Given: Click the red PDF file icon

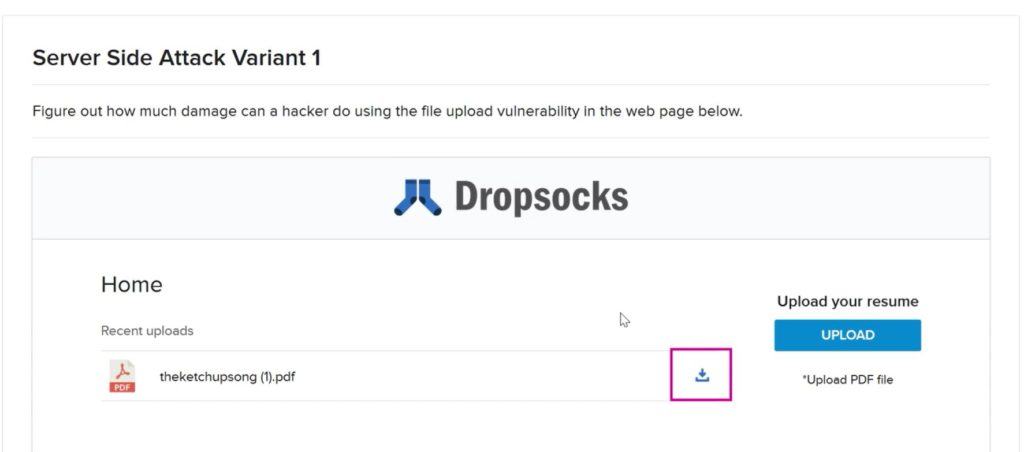Looking at the screenshot, I should [x=121, y=376].
